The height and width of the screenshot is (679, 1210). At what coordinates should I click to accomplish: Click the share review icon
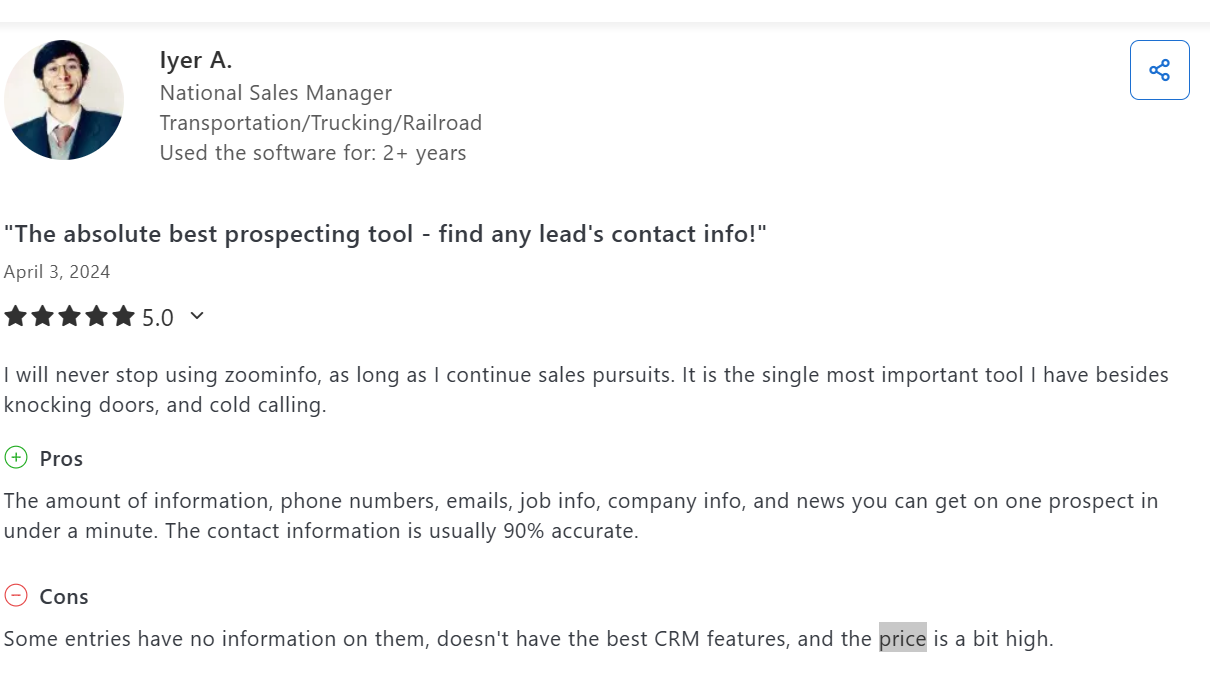(x=1159, y=69)
